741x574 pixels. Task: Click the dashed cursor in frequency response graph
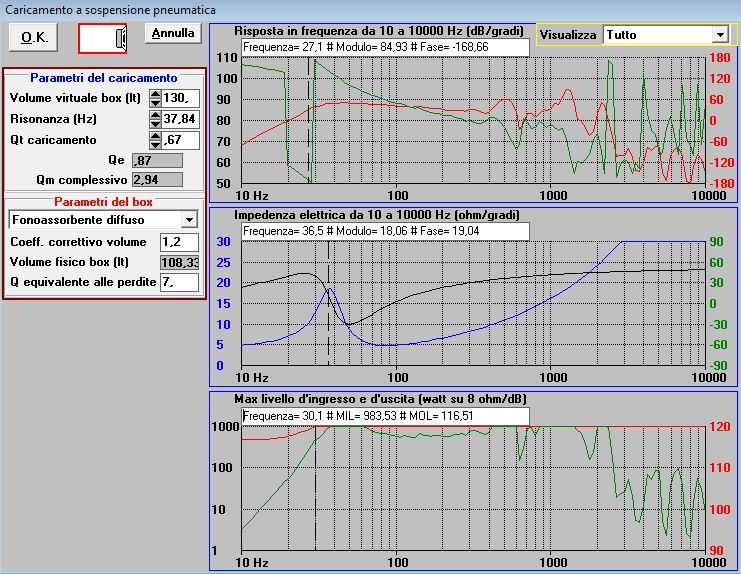[x=309, y=120]
